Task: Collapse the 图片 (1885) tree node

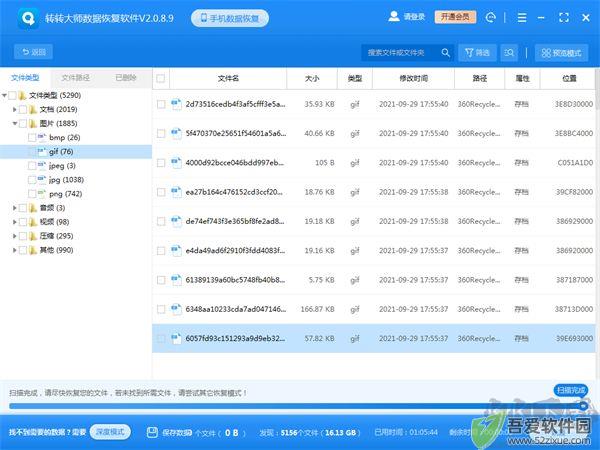Action: (15, 123)
